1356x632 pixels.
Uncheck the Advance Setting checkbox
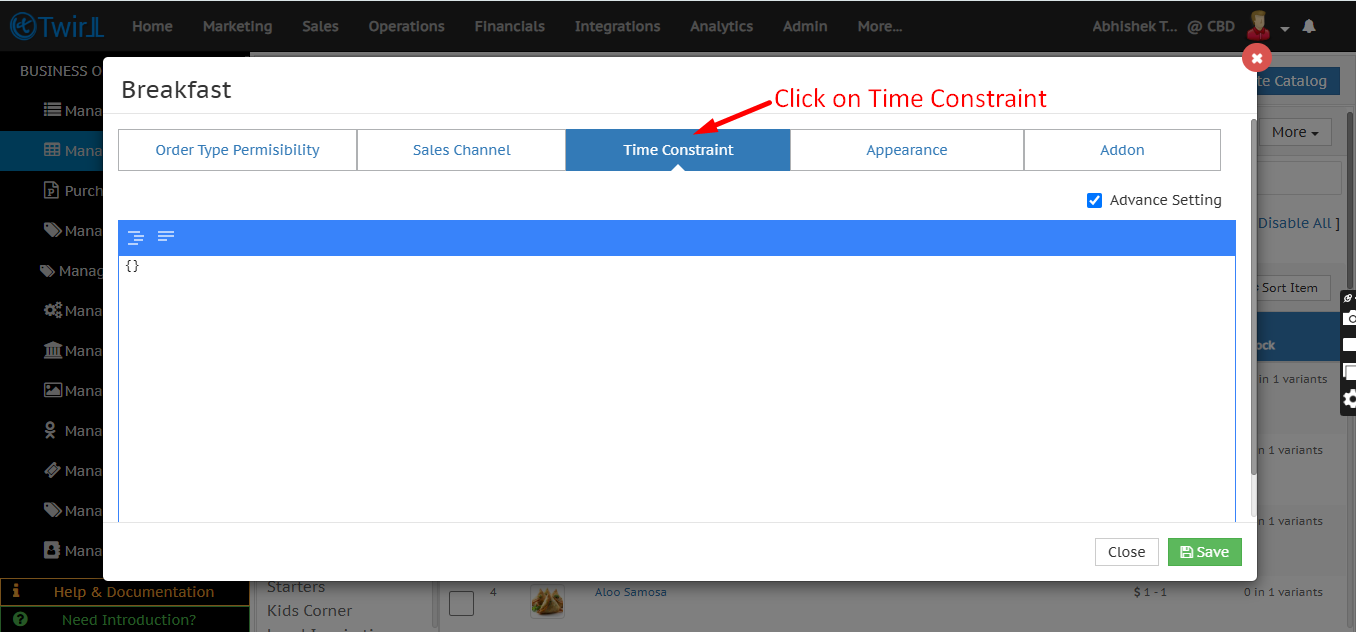(1094, 200)
